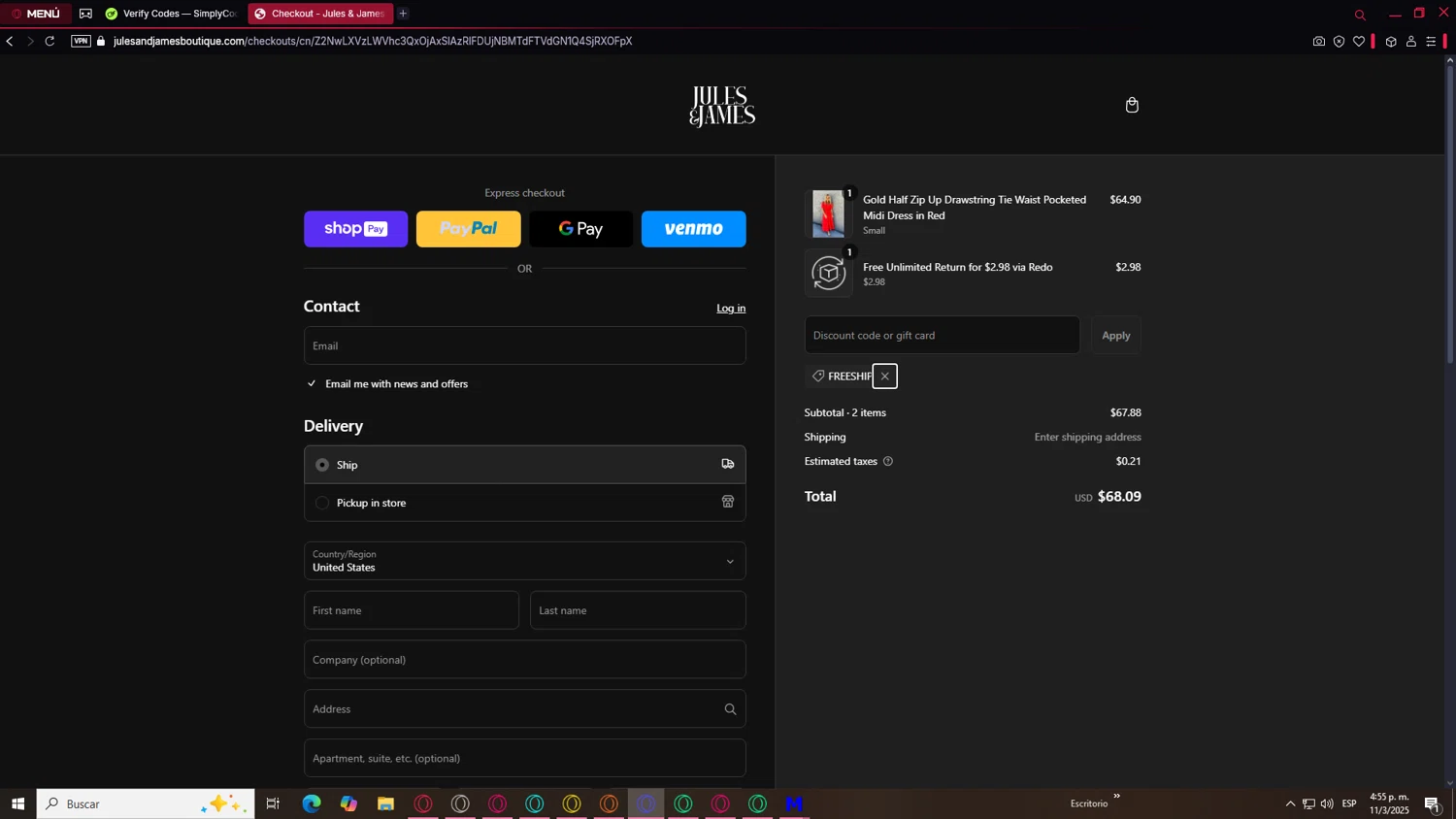Click the Last name field
1456x819 pixels.
(x=638, y=610)
